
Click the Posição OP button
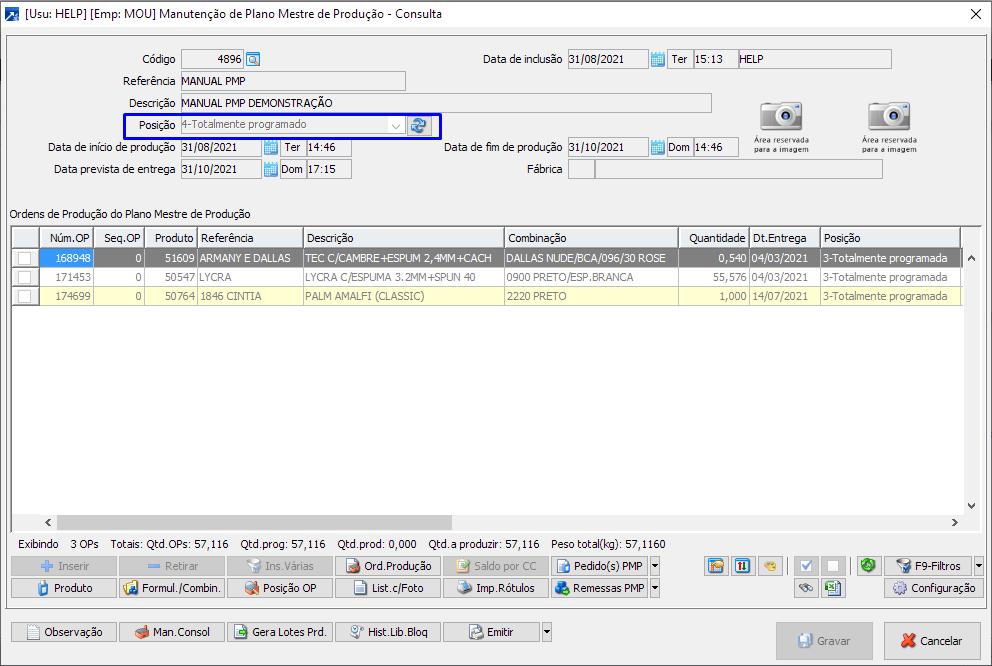(x=280, y=588)
